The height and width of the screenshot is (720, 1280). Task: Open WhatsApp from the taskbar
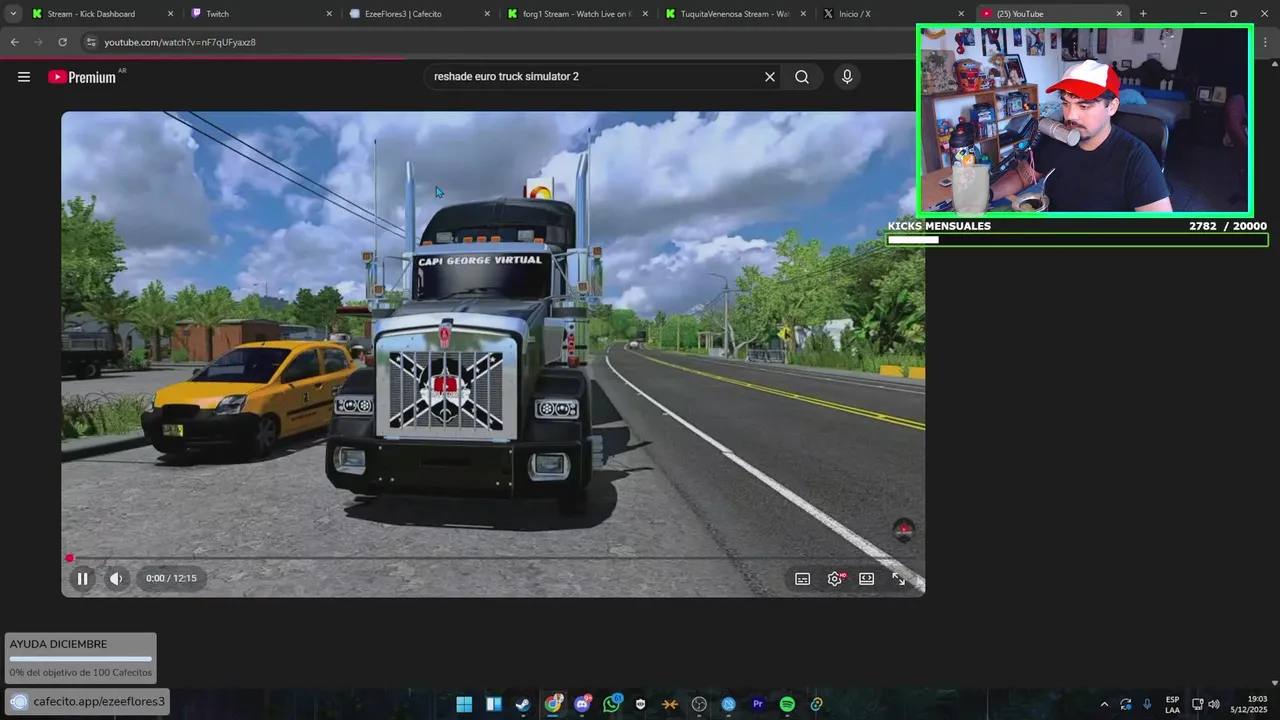(x=611, y=704)
